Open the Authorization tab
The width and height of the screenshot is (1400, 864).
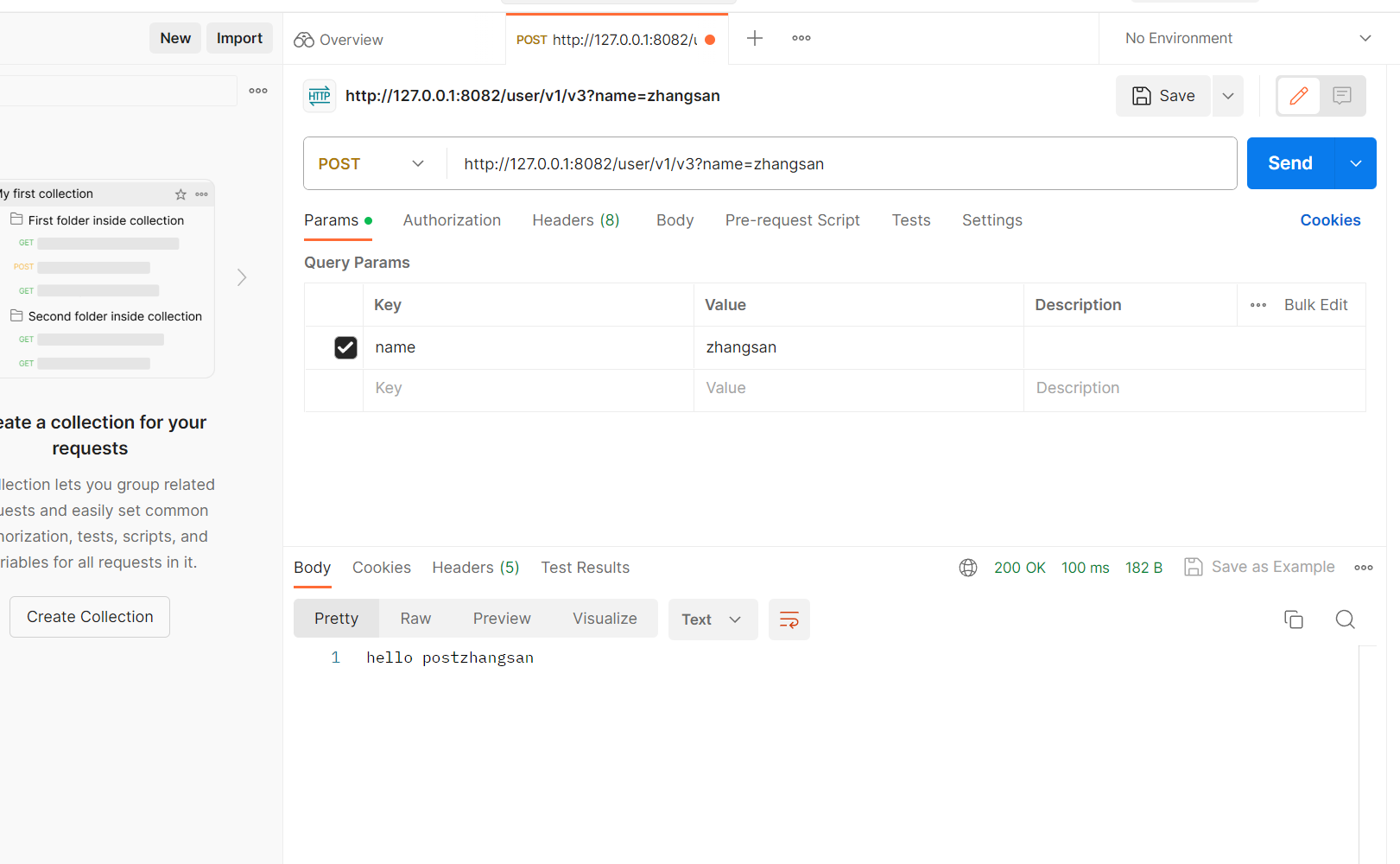pos(452,220)
